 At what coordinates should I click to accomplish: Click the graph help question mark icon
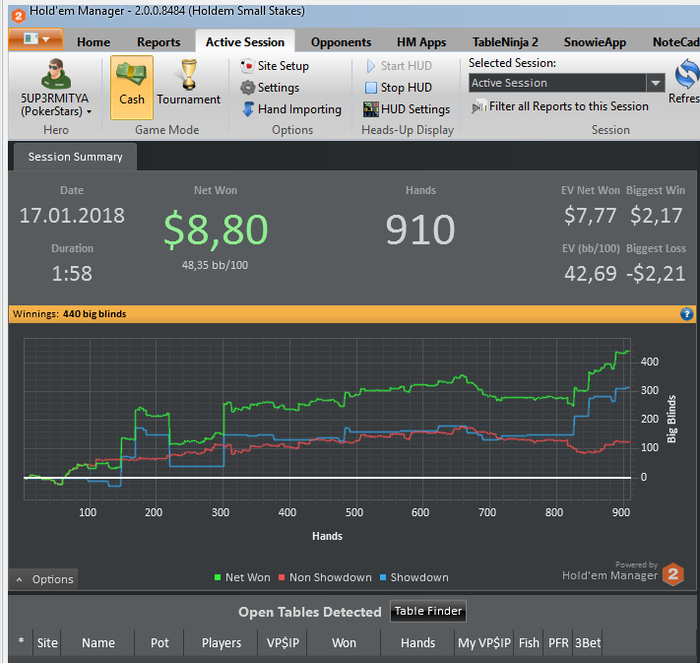[x=687, y=314]
